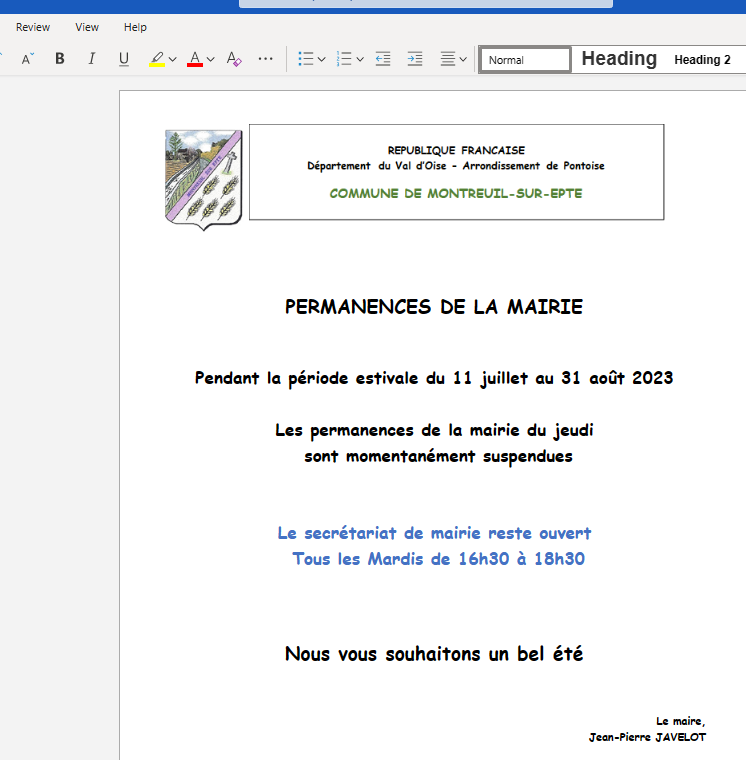746x760 pixels.
Task: Select the commune coat of arms image
Action: click(204, 180)
